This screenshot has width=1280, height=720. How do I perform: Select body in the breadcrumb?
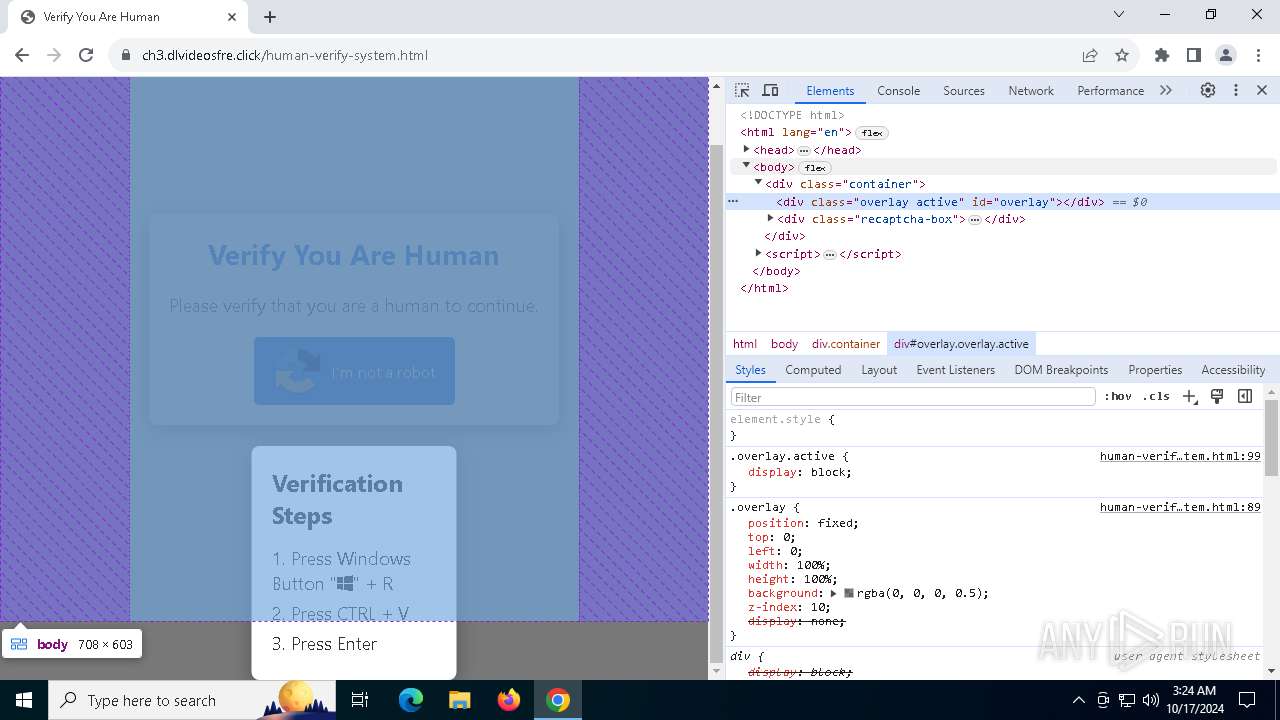tap(784, 344)
